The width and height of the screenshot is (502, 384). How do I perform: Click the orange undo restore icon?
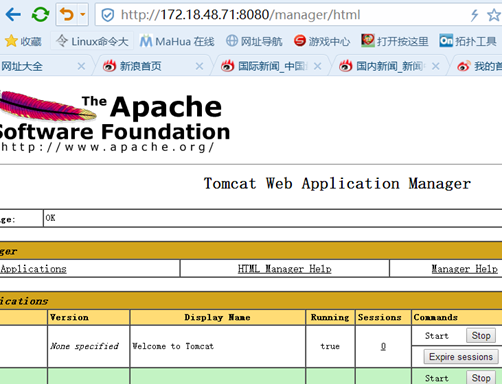[67, 15]
